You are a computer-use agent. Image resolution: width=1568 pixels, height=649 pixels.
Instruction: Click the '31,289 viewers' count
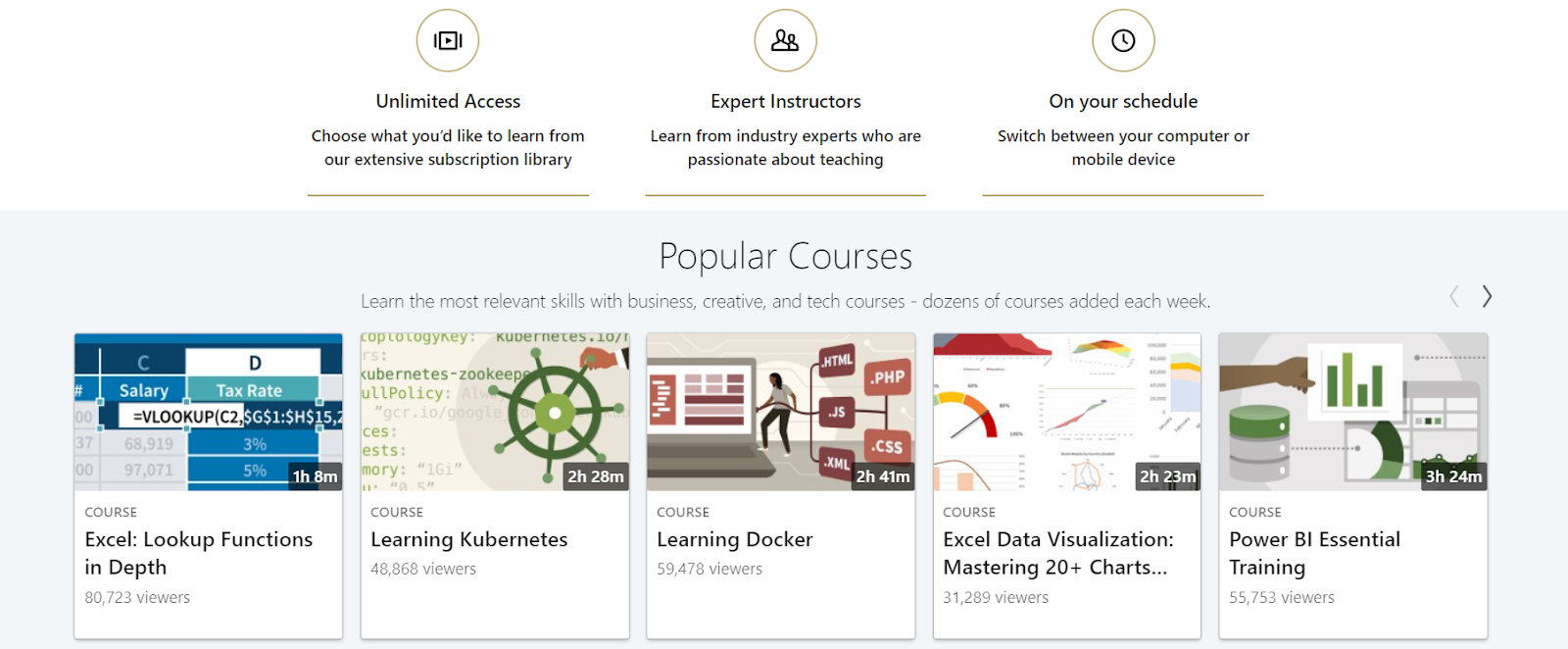(996, 597)
